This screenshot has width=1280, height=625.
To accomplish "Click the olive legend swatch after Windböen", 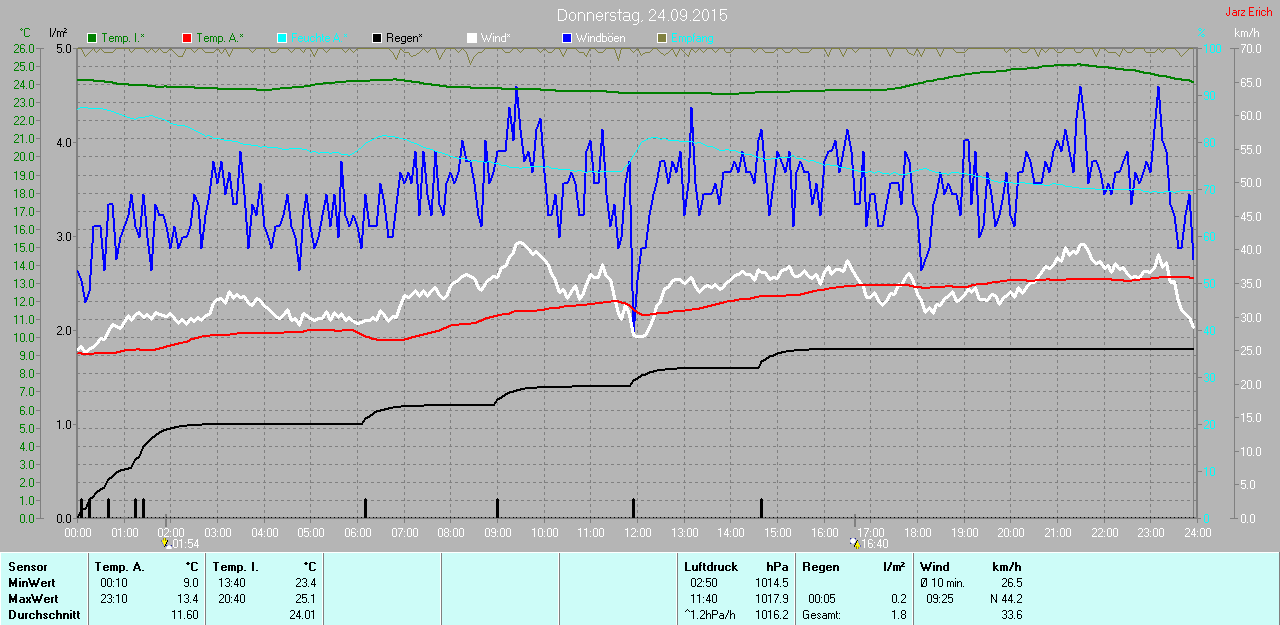I will coord(661,38).
